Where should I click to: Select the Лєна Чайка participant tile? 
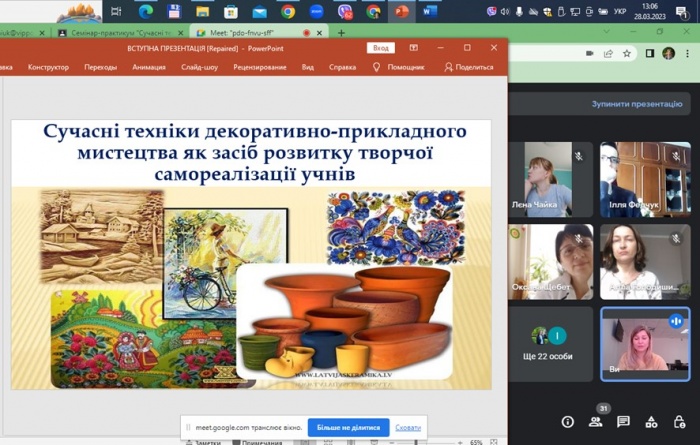549,178
